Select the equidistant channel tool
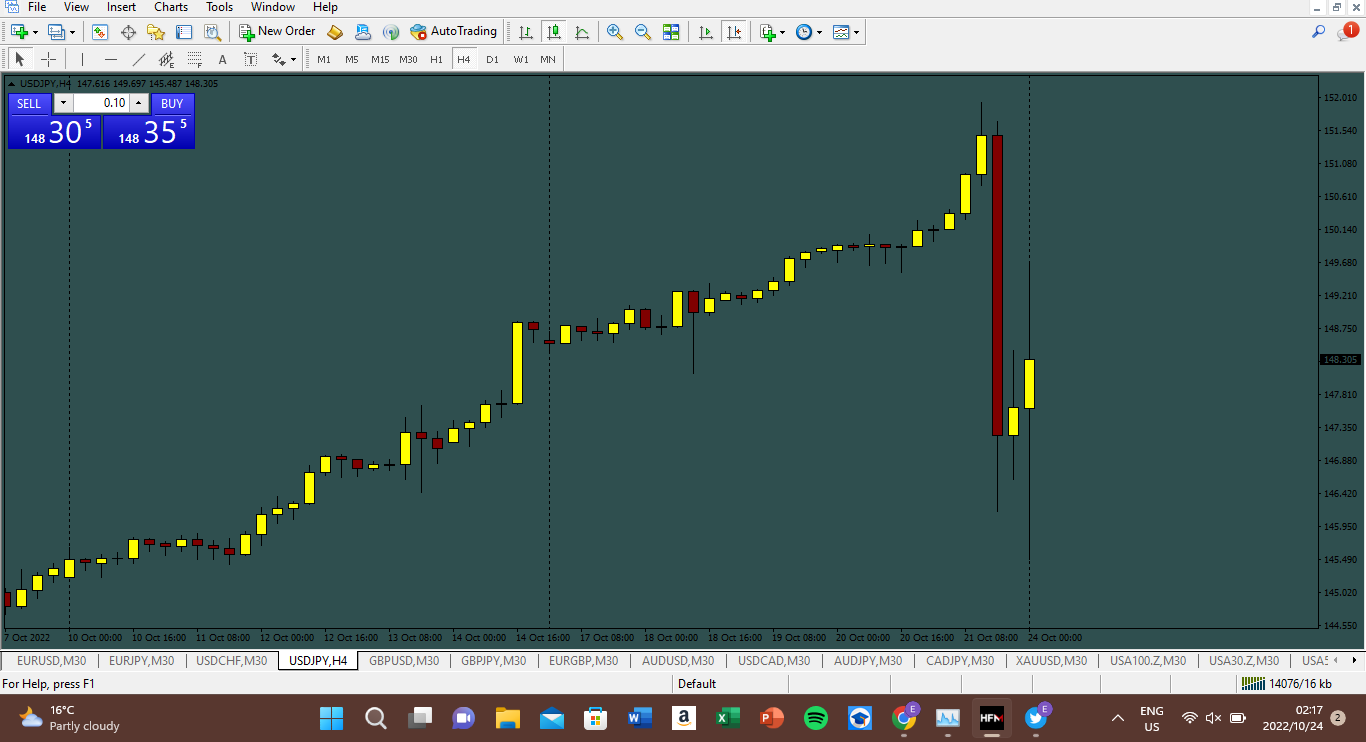 167,59
